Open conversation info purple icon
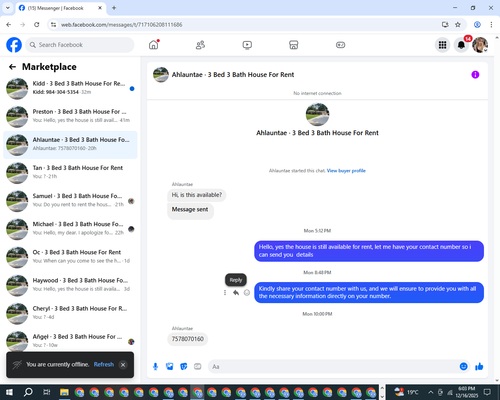Screen dimensions: 500x400 [475, 75]
